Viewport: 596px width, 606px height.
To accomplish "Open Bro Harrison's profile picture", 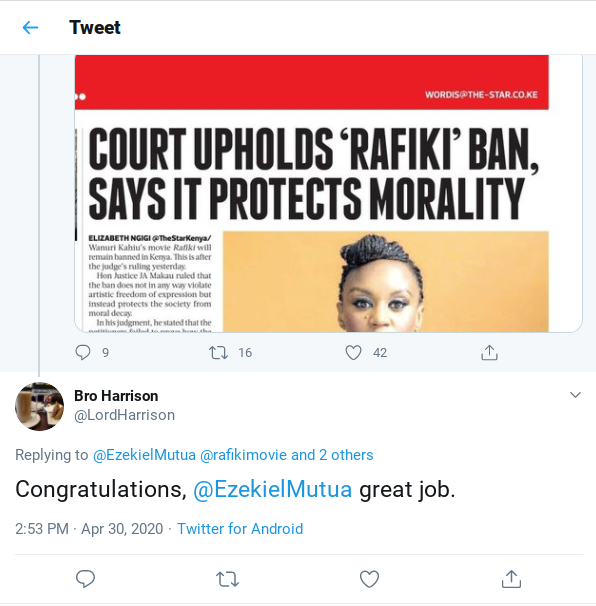I will tap(39, 406).
